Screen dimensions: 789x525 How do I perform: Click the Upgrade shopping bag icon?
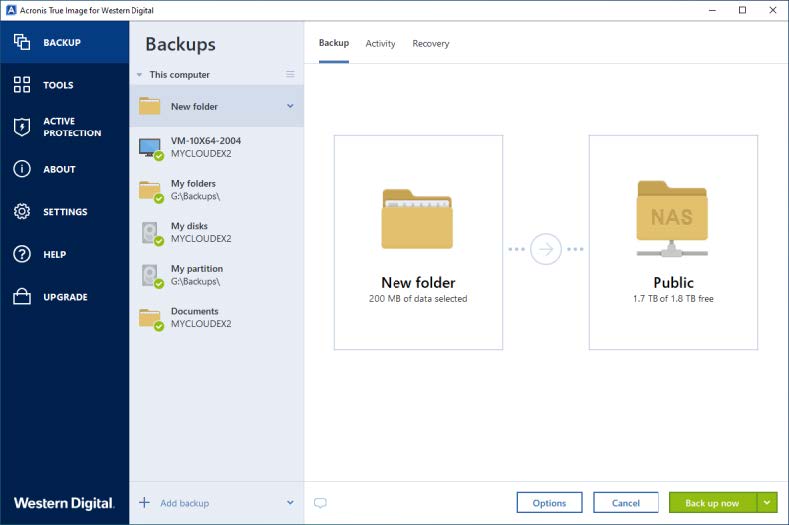(x=22, y=296)
